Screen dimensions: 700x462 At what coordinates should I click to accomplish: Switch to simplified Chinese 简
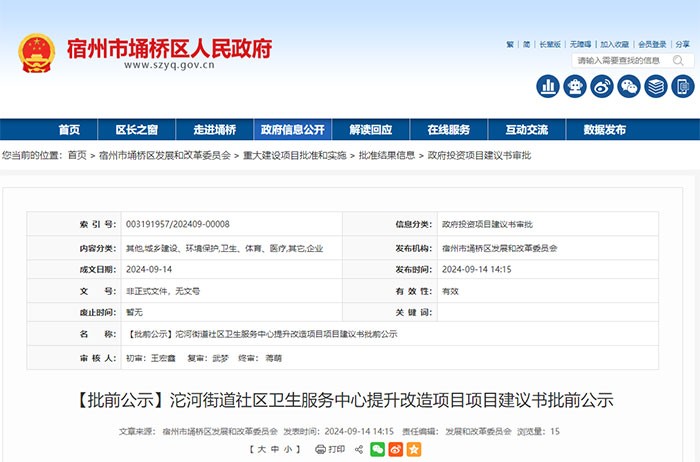pos(526,44)
